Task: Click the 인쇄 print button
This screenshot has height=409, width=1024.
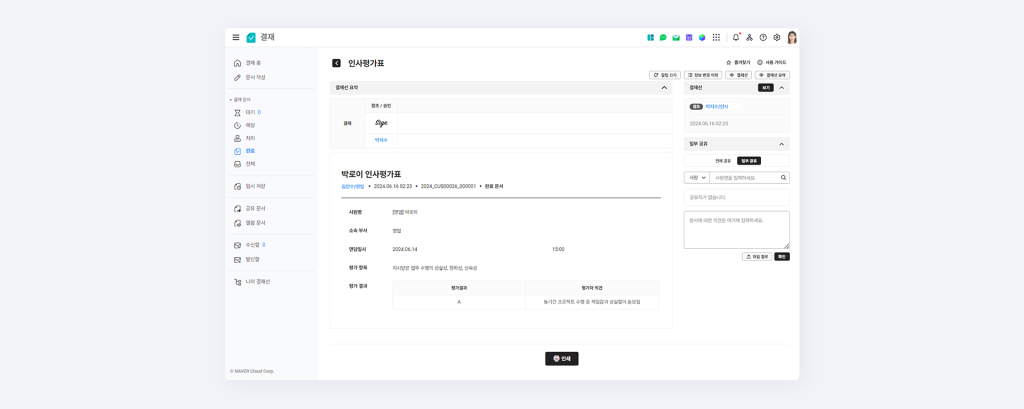Action: point(561,358)
